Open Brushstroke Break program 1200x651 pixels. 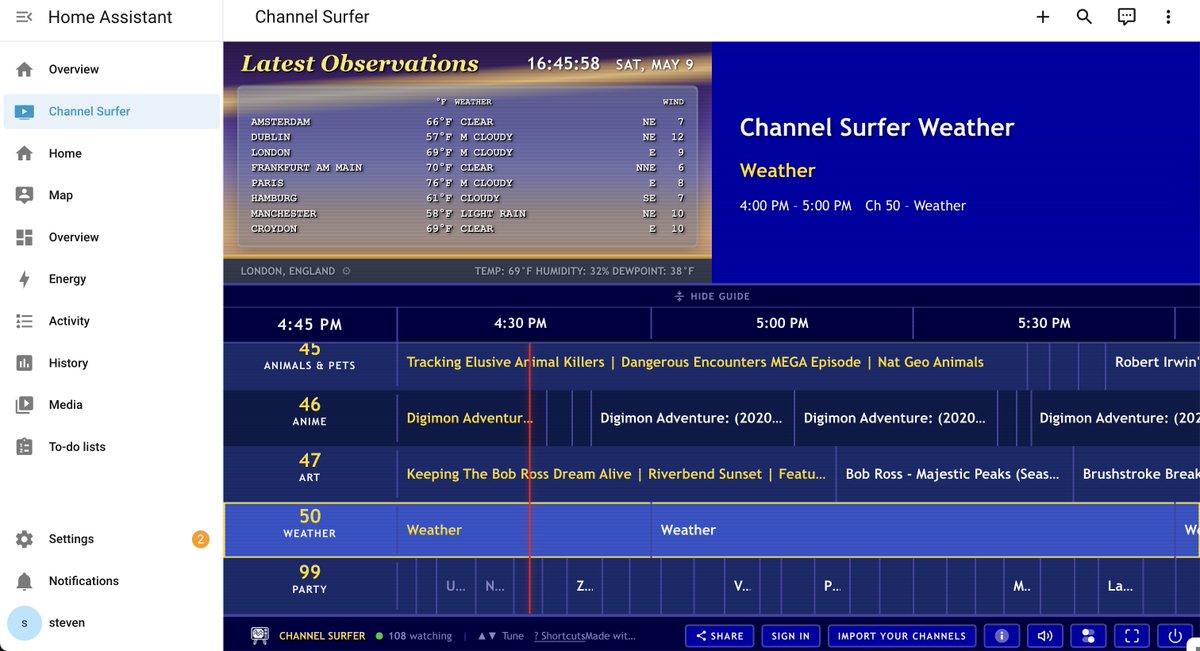1137,474
